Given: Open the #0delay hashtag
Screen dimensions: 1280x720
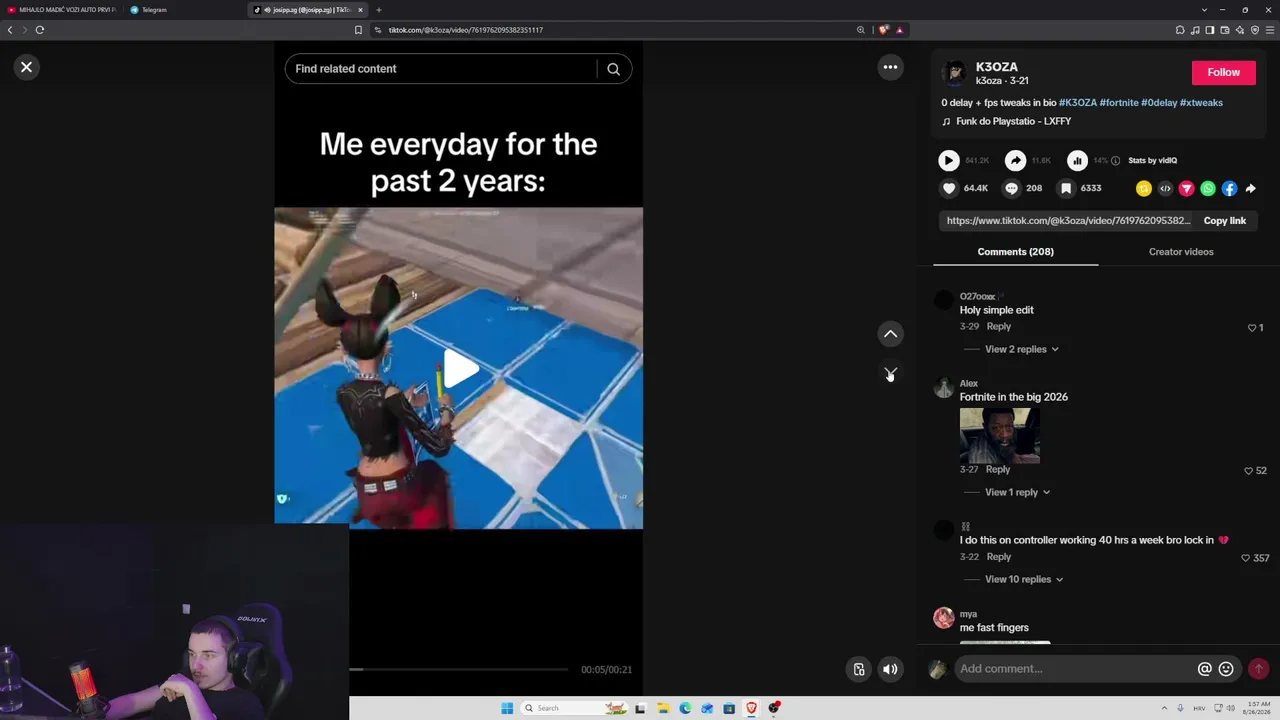Looking at the screenshot, I should (1159, 103).
